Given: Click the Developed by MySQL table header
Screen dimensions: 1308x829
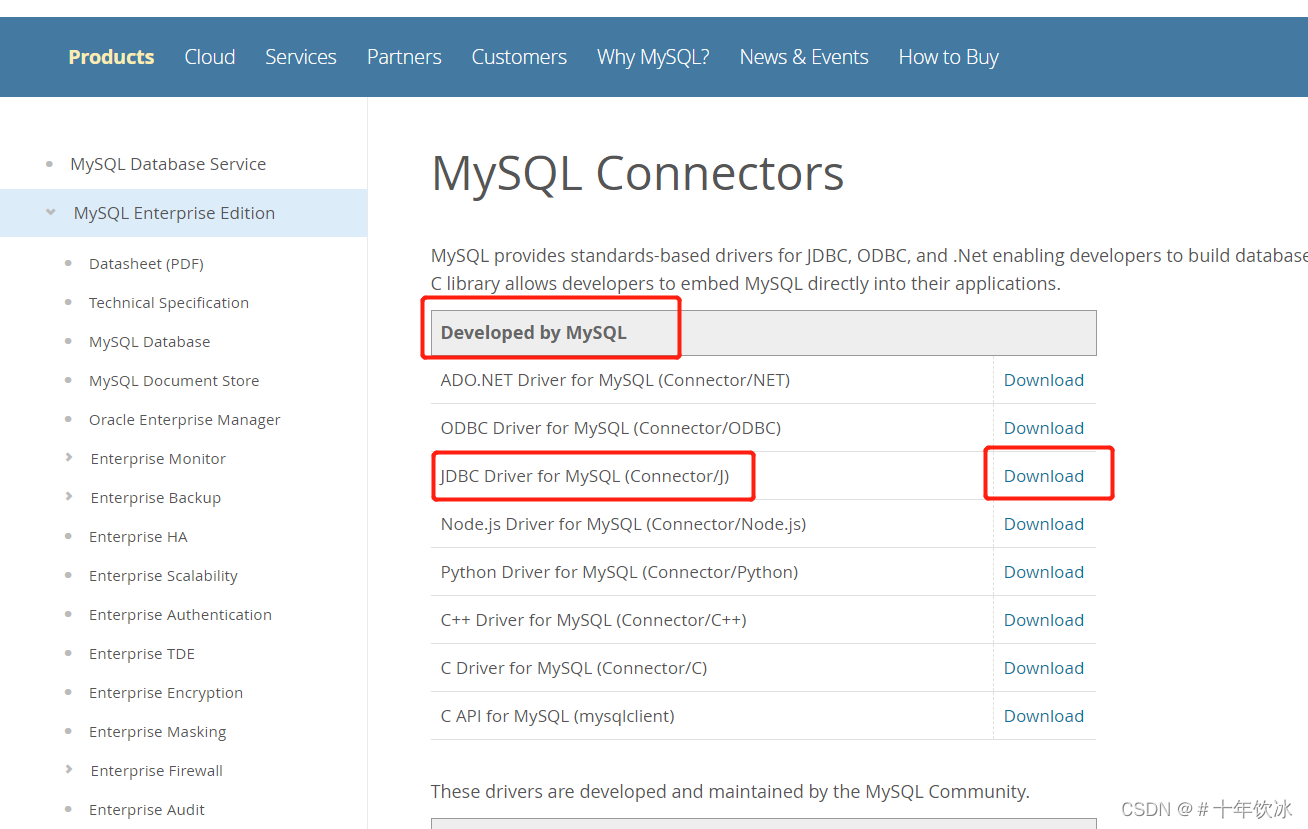Looking at the screenshot, I should coord(763,333).
